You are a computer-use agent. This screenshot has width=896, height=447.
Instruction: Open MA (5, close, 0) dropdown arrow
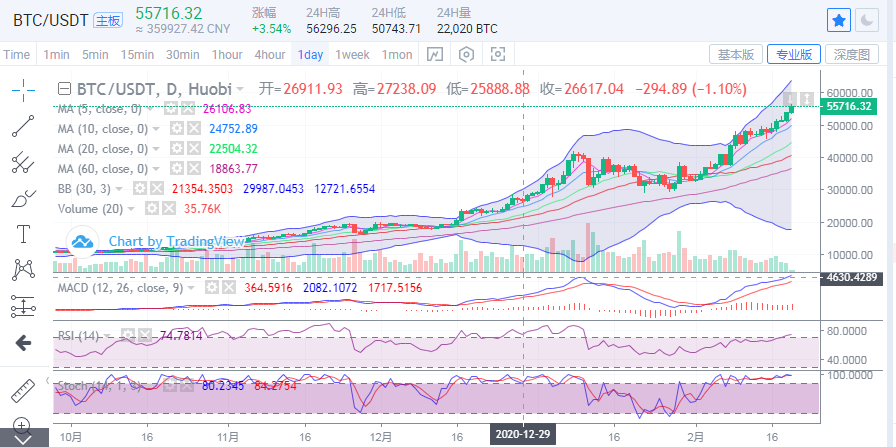coord(150,109)
